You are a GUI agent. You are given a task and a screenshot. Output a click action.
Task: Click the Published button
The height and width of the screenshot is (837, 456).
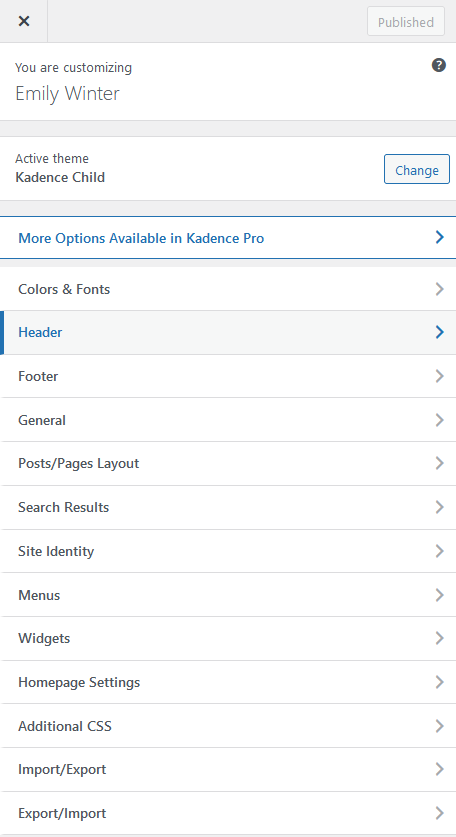coord(406,22)
